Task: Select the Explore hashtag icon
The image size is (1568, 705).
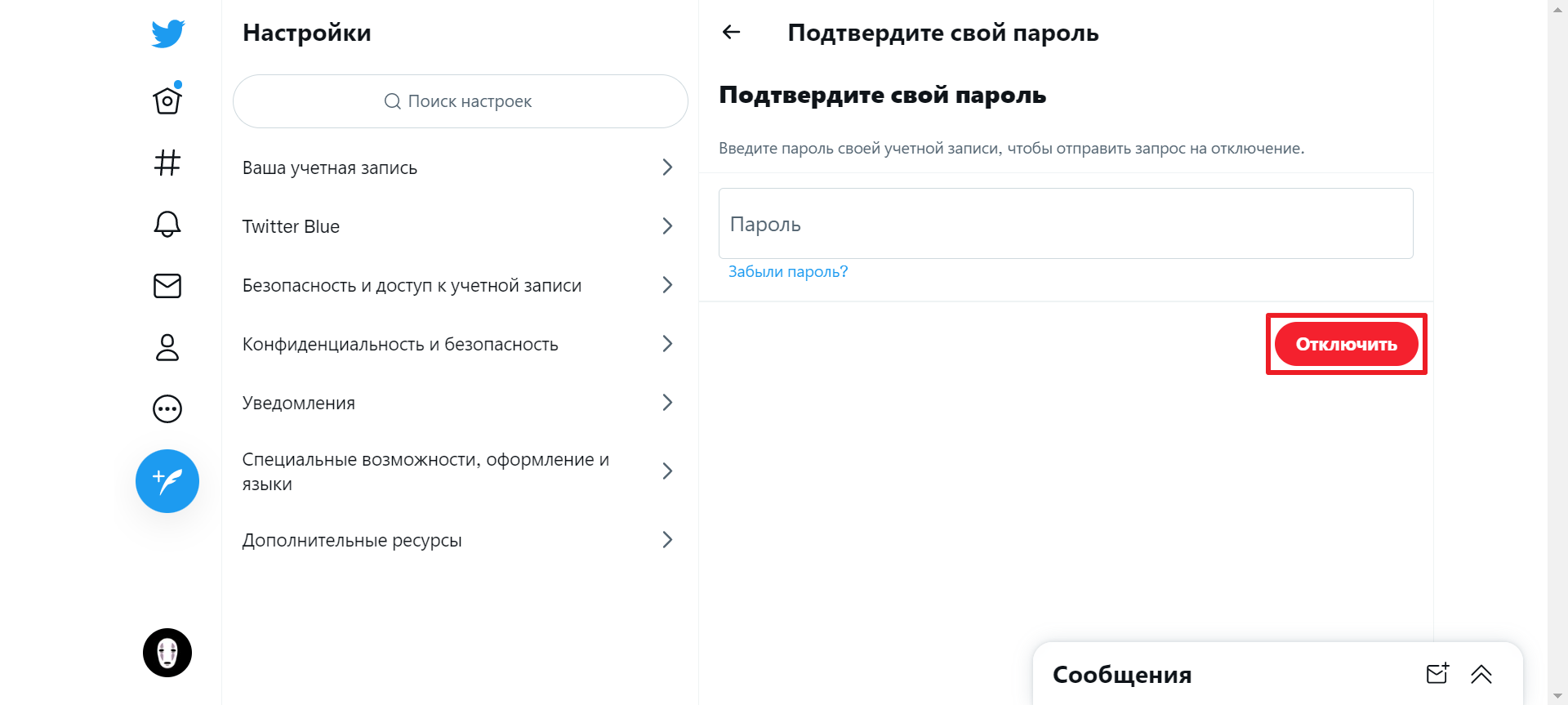Action: point(167,163)
